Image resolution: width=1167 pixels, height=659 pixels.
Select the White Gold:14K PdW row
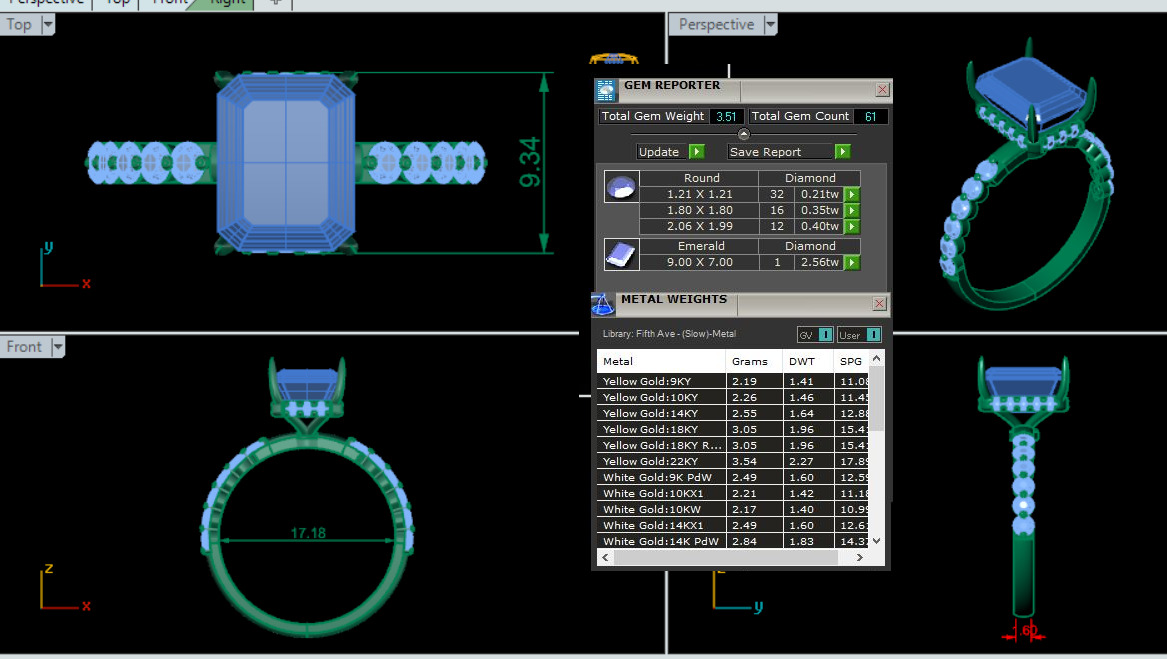[x=733, y=541]
